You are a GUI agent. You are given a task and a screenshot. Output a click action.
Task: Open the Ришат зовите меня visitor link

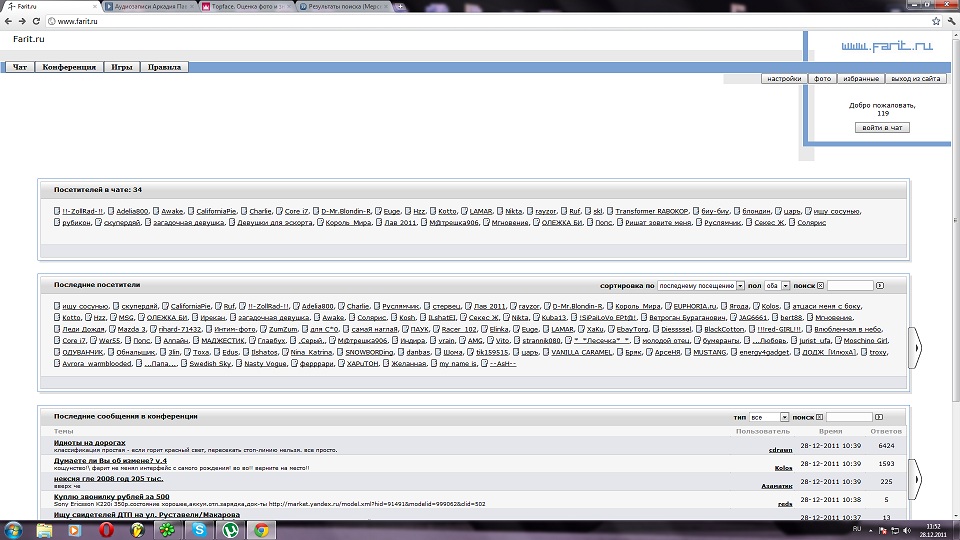click(658, 222)
